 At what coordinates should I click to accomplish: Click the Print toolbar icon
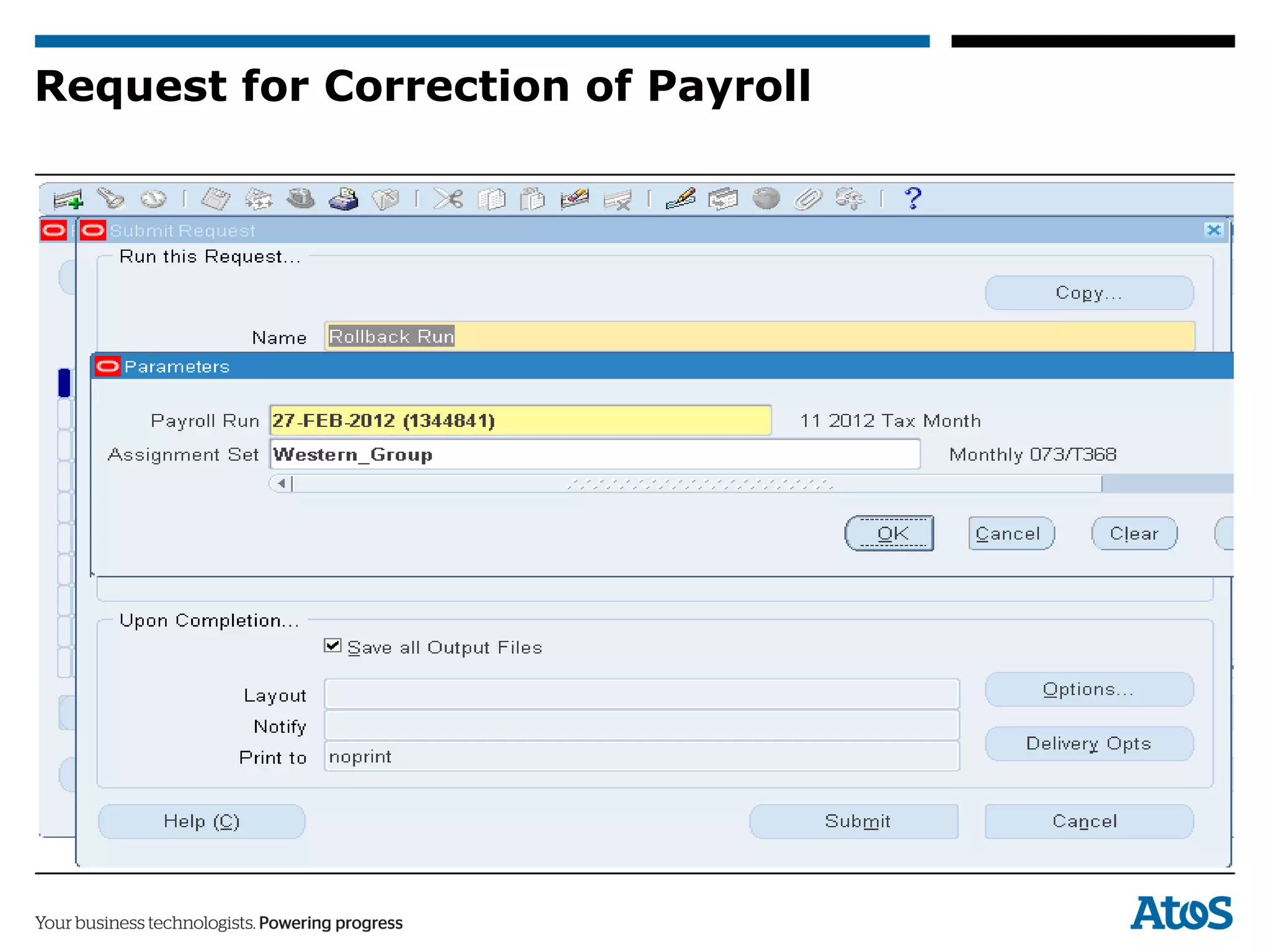(344, 199)
